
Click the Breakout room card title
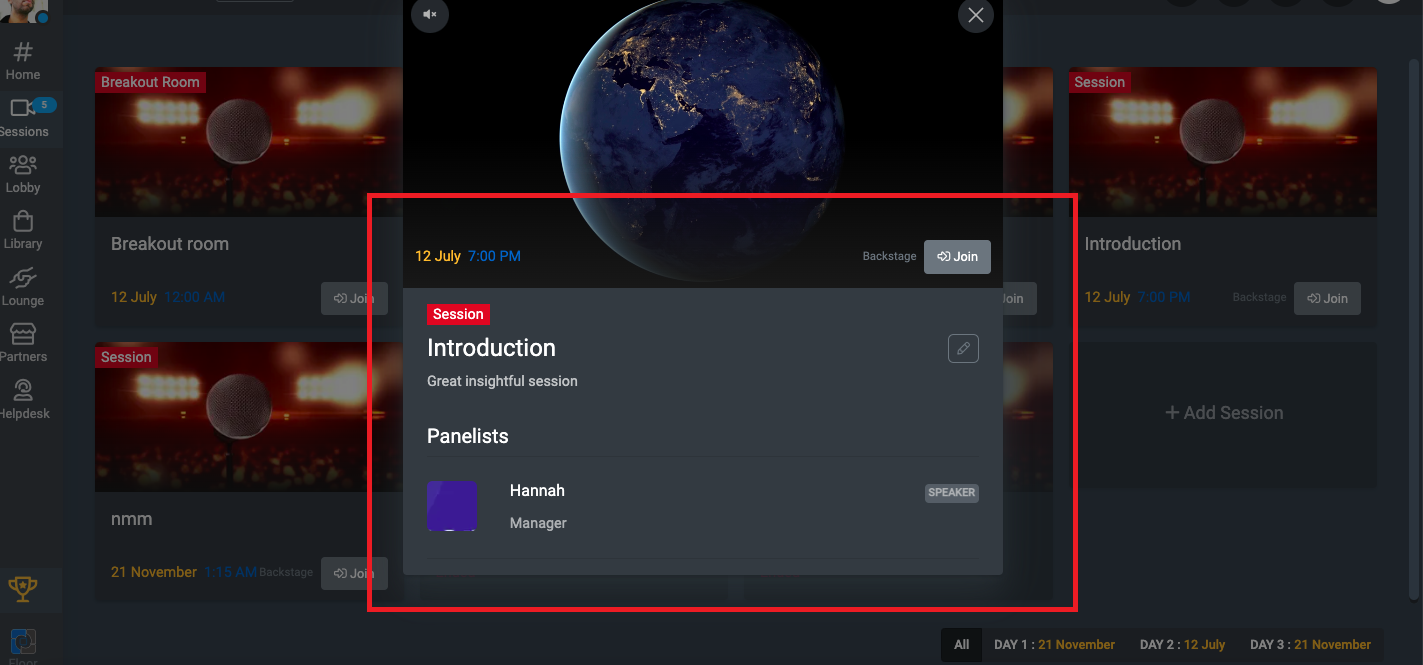pos(170,244)
